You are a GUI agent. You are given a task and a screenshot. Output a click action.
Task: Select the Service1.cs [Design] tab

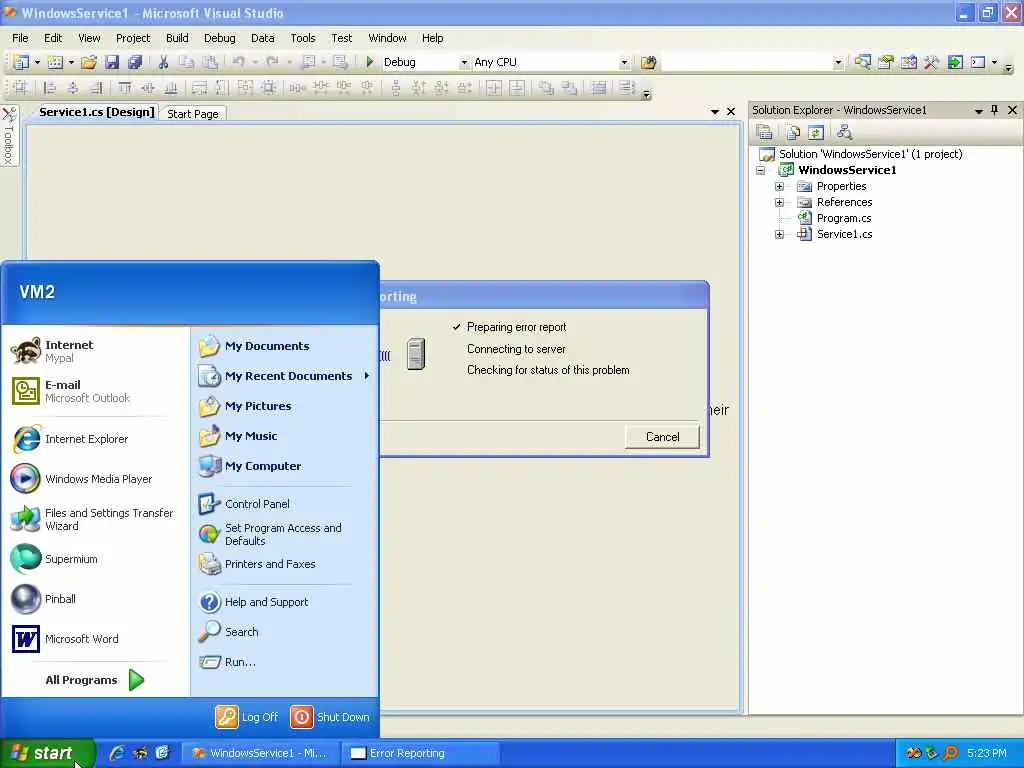[x=96, y=112]
